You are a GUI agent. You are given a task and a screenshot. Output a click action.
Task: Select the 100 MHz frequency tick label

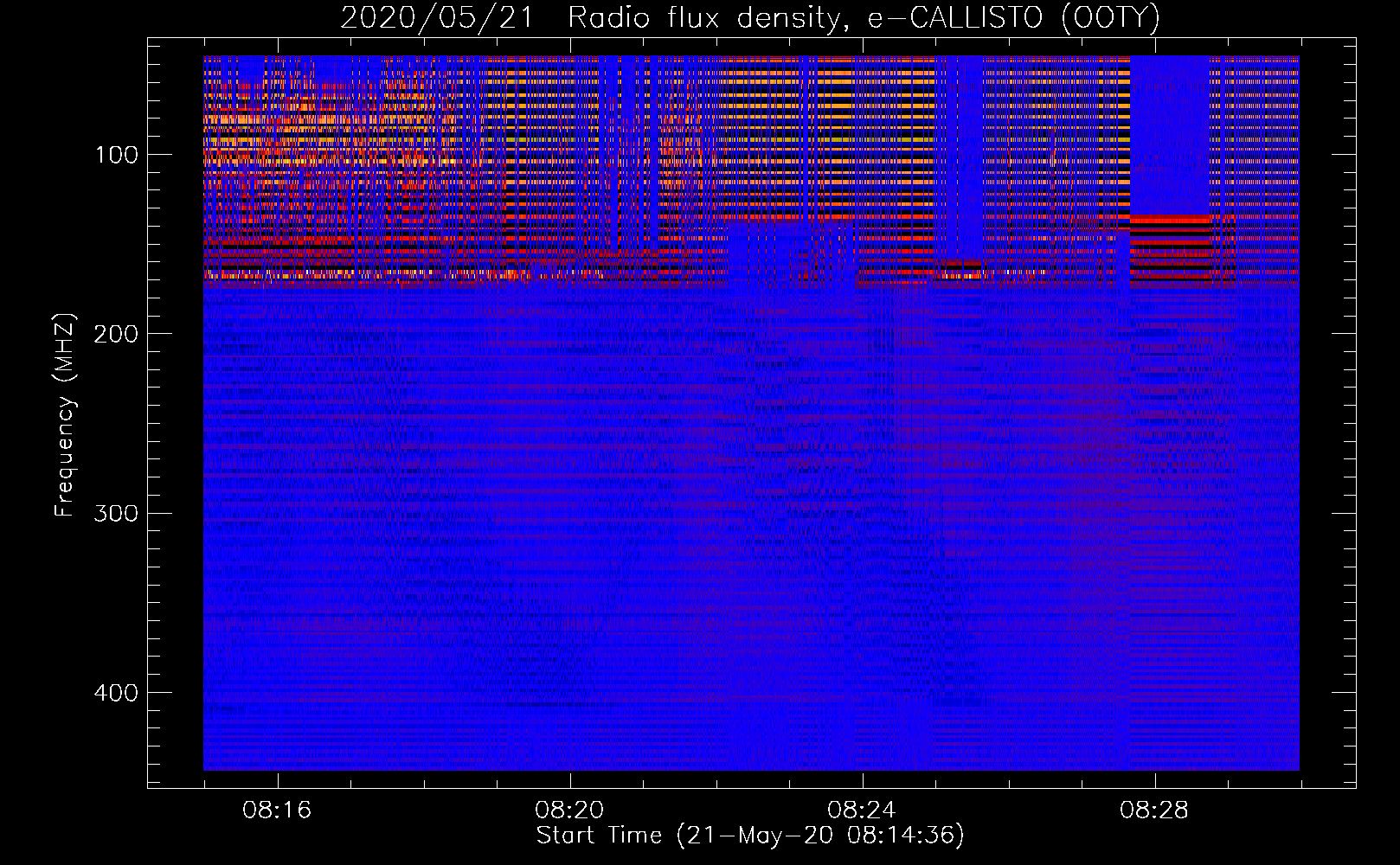click(117, 155)
